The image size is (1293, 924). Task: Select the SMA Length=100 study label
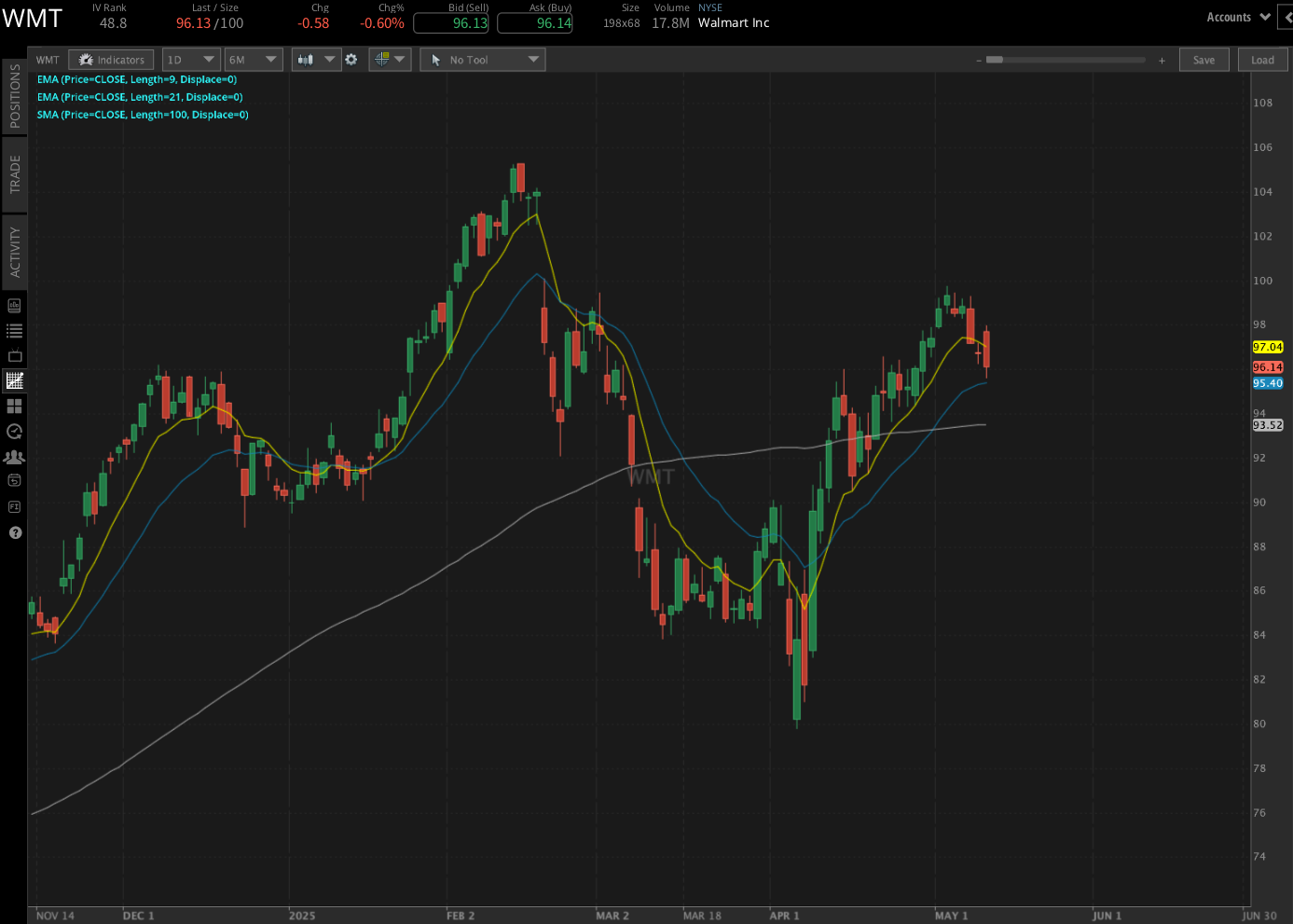[x=143, y=115]
